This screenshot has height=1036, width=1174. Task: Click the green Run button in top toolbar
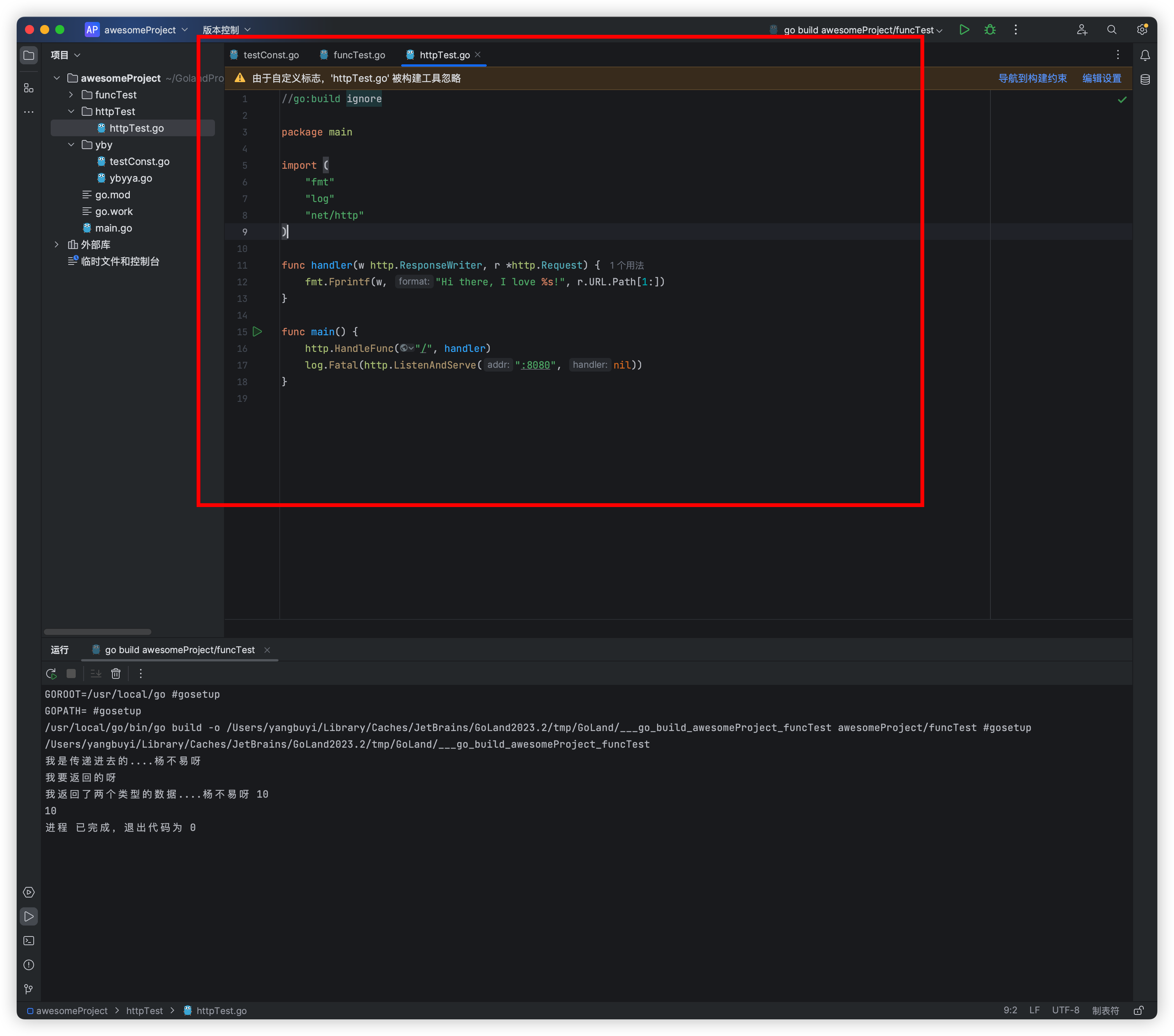click(964, 29)
